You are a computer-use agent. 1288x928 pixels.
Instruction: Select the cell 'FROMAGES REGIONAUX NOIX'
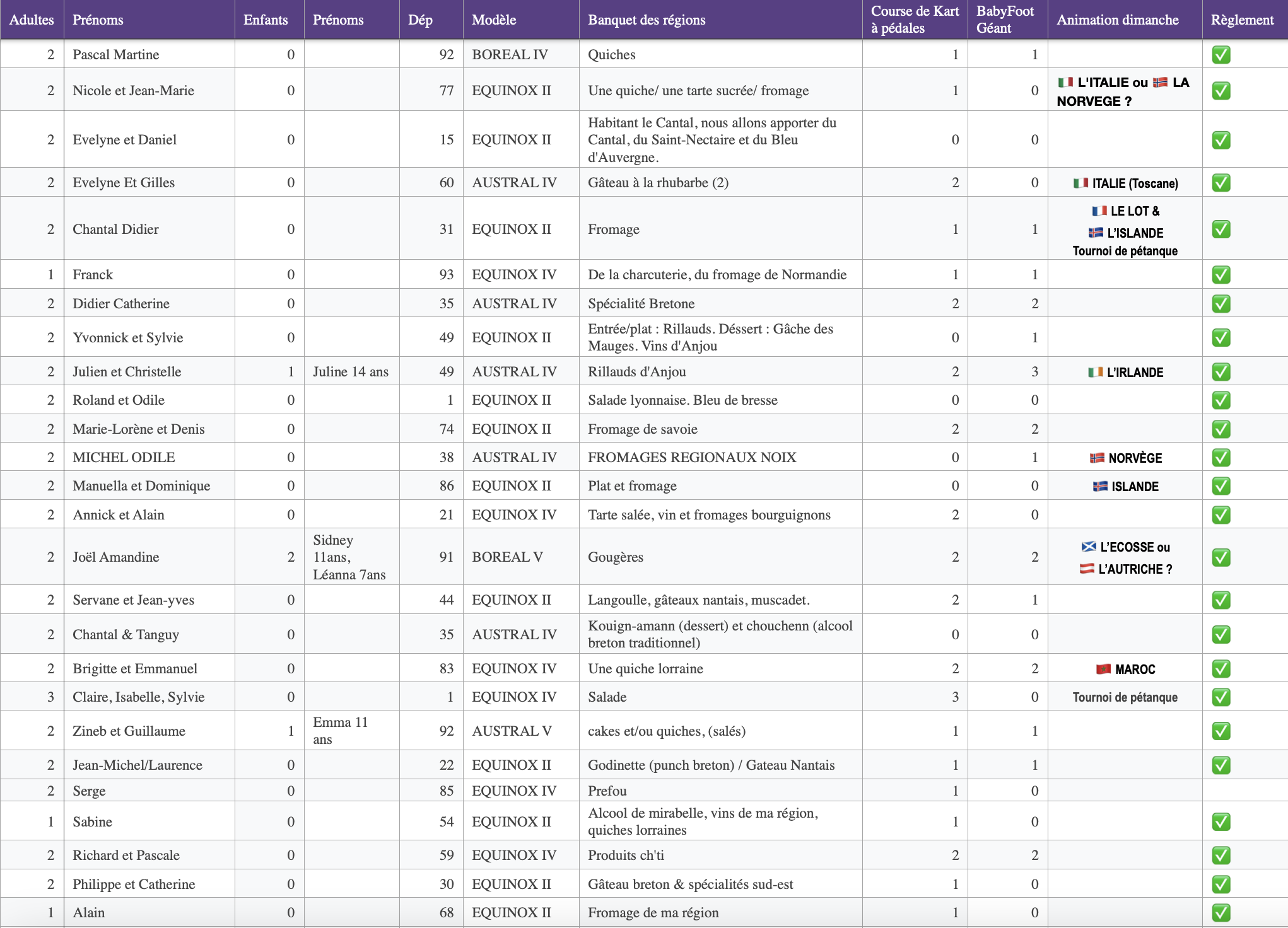tap(721, 458)
